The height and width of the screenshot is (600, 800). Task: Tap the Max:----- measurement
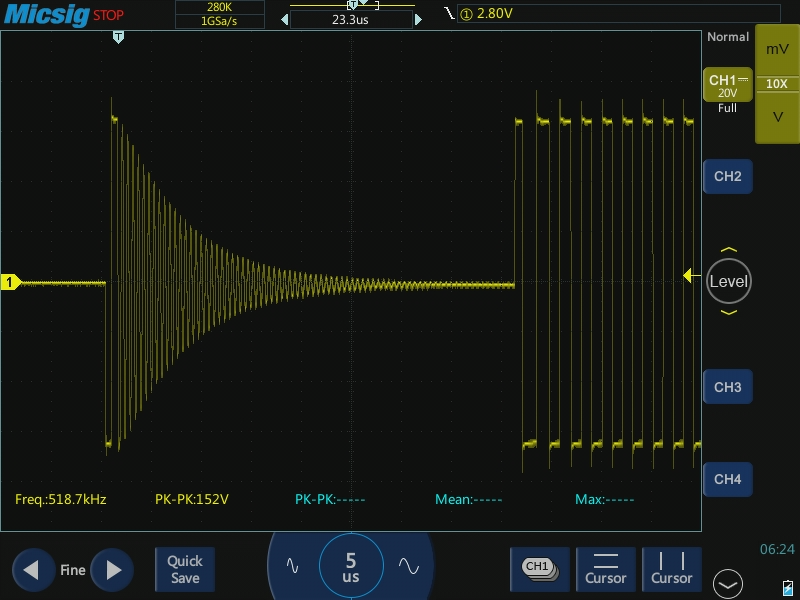(605, 499)
